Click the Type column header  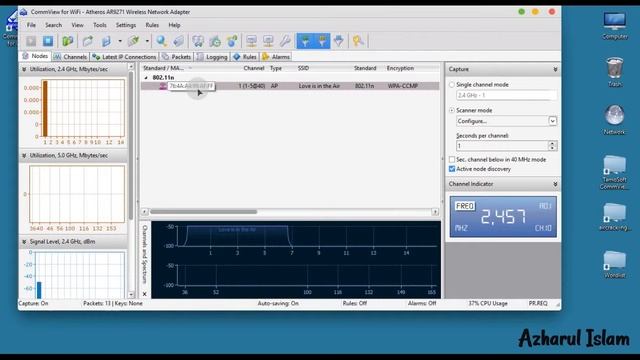pos(276,68)
